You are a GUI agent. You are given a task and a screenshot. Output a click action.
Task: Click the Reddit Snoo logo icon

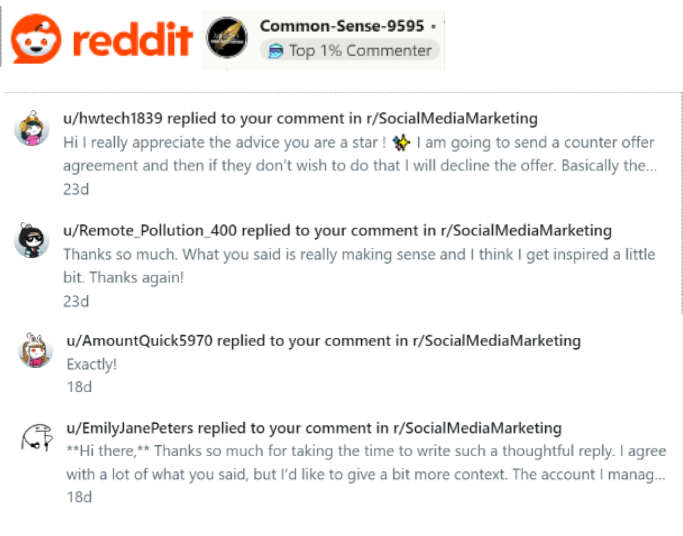(x=35, y=38)
